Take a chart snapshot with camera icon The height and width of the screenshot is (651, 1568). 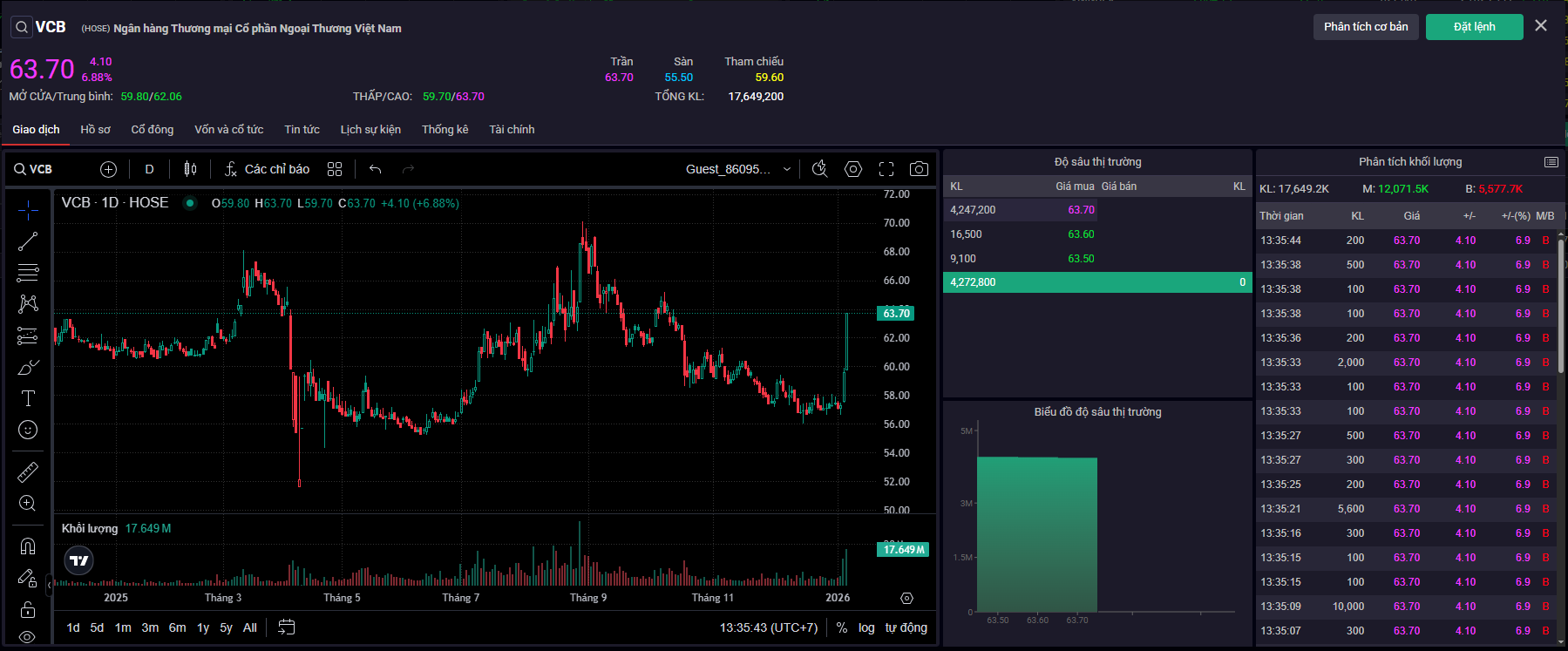919,169
